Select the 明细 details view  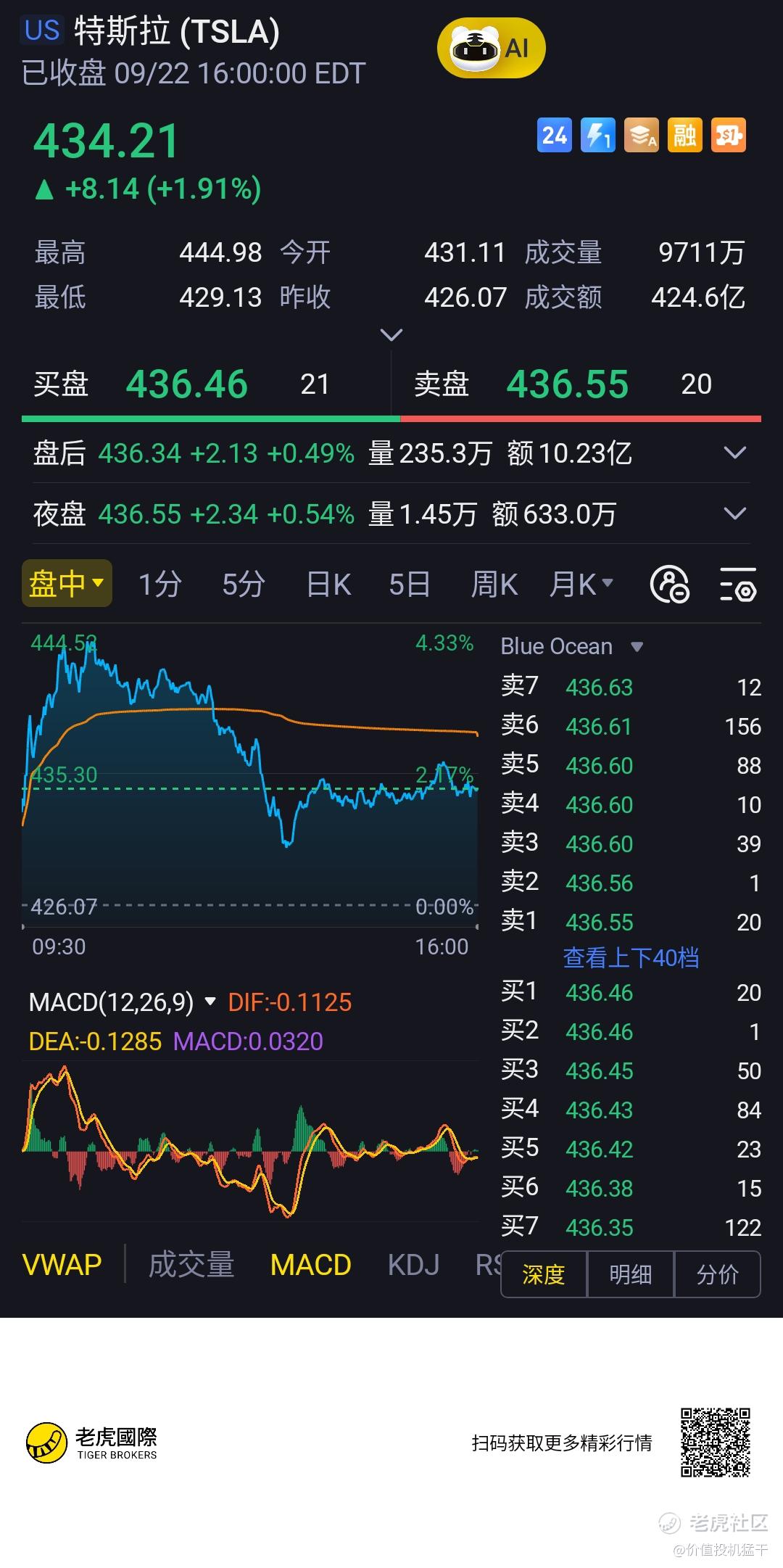point(631,1274)
